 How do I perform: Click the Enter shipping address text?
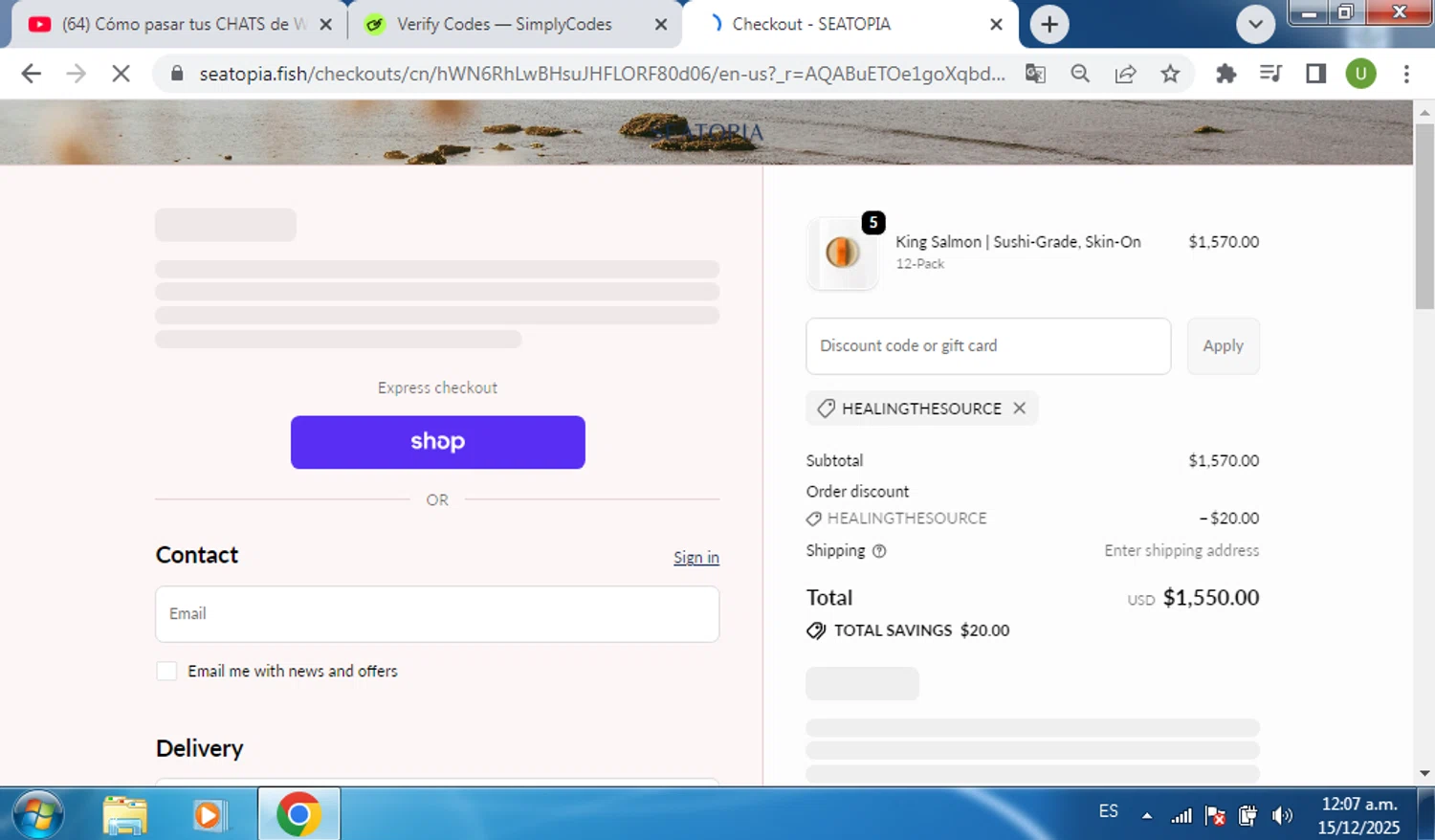click(x=1181, y=551)
